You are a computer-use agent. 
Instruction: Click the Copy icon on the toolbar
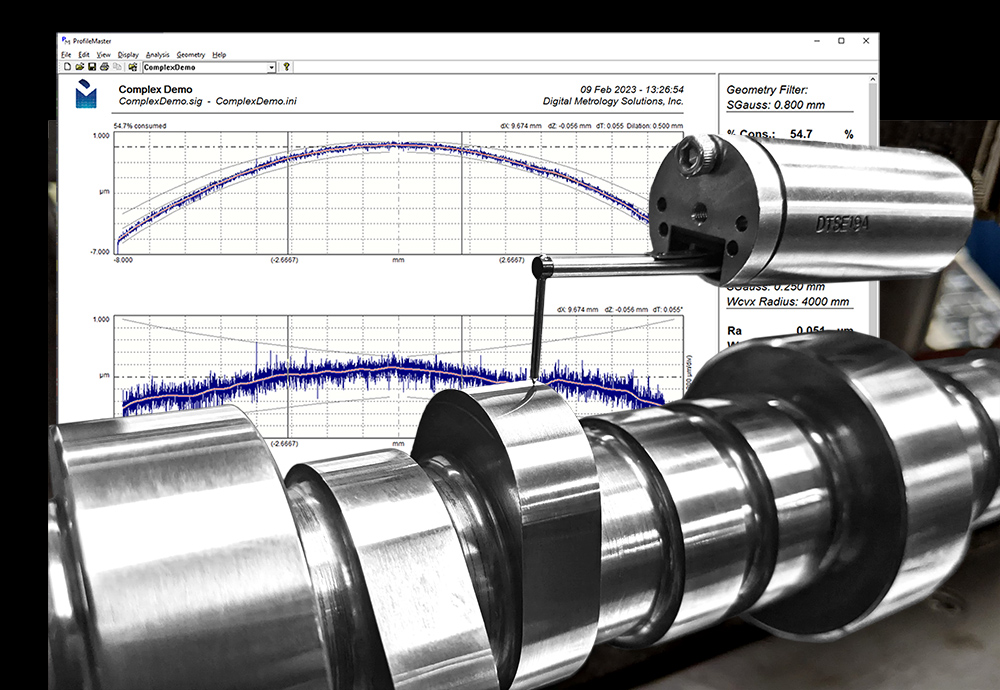pos(117,65)
